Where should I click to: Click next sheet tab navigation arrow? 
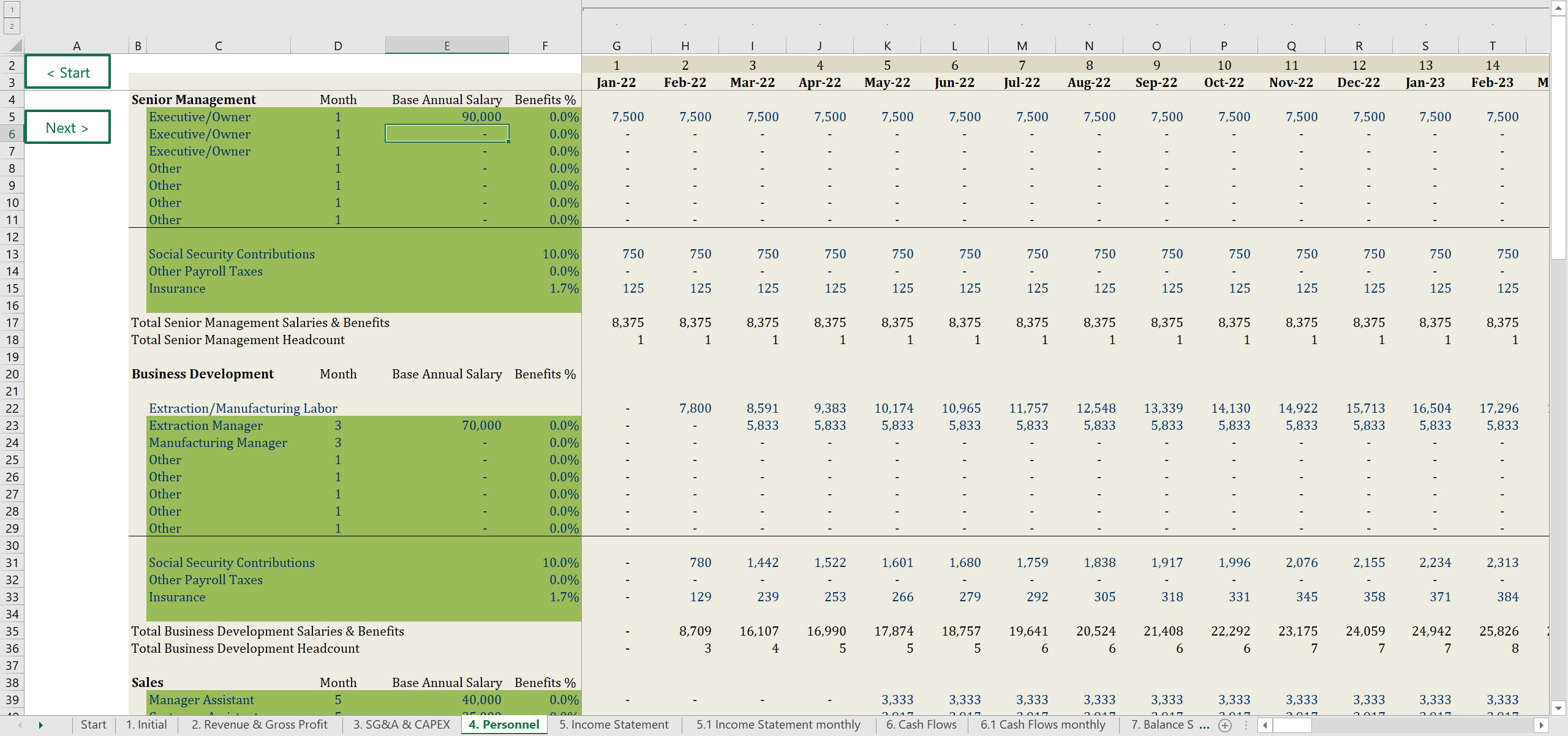[x=41, y=725]
